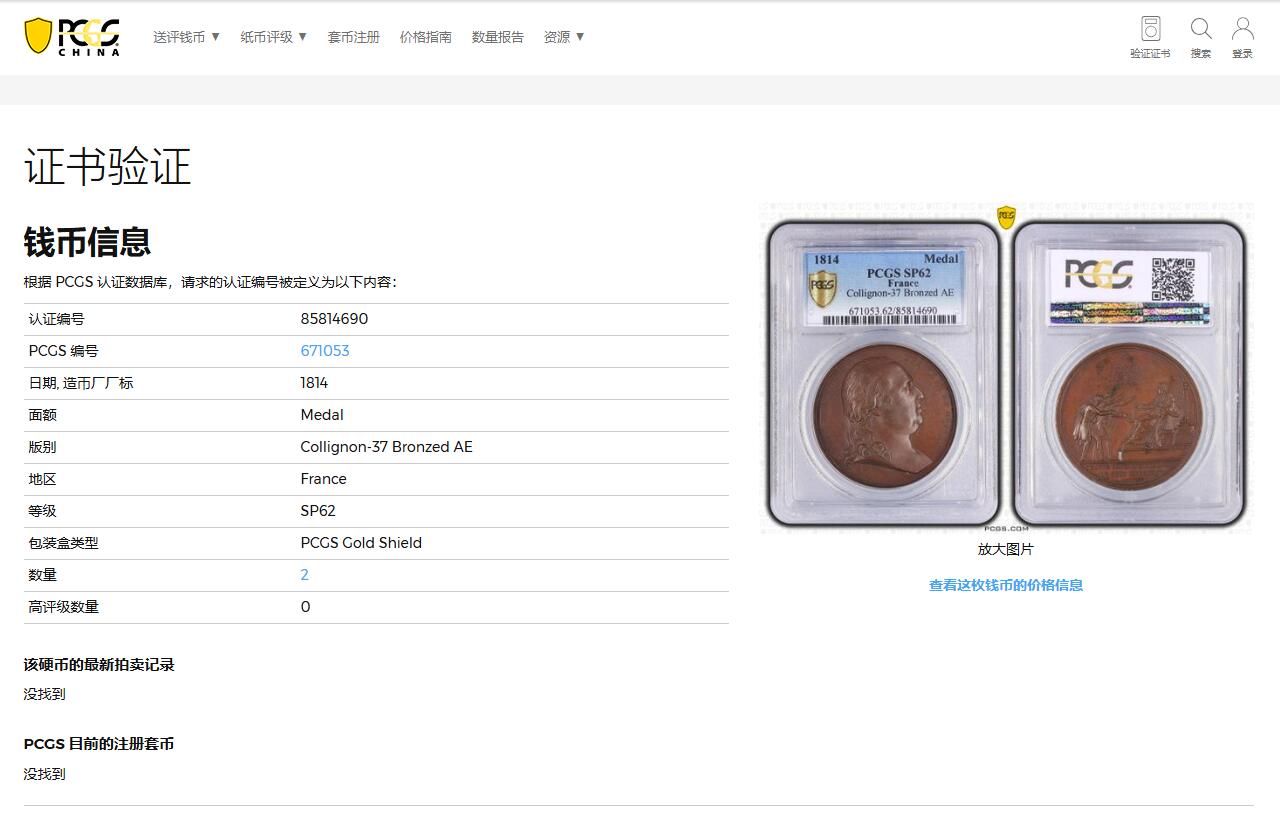Open PCGS number 671053 link

pos(325,351)
